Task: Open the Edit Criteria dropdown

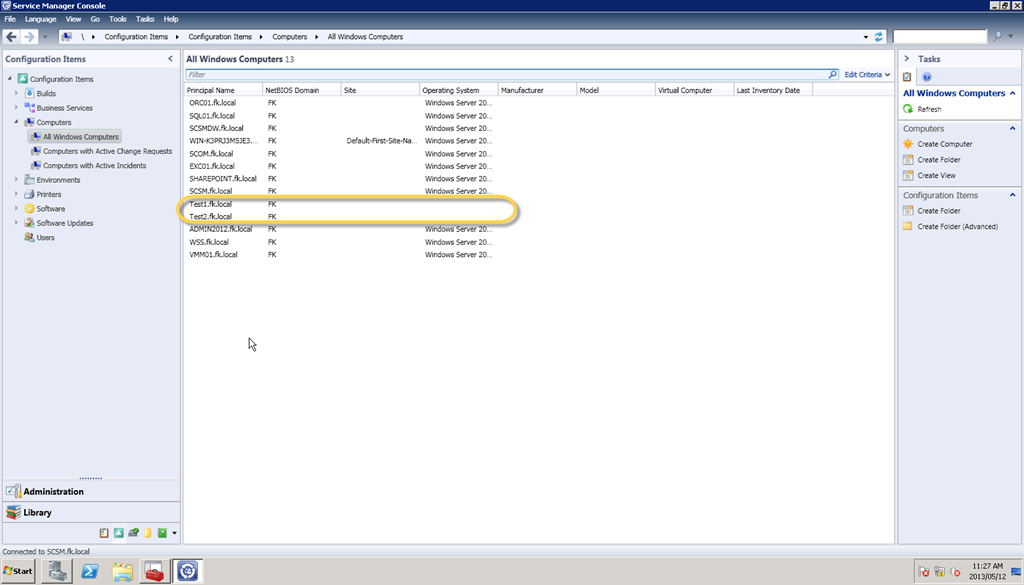Action: [867, 75]
